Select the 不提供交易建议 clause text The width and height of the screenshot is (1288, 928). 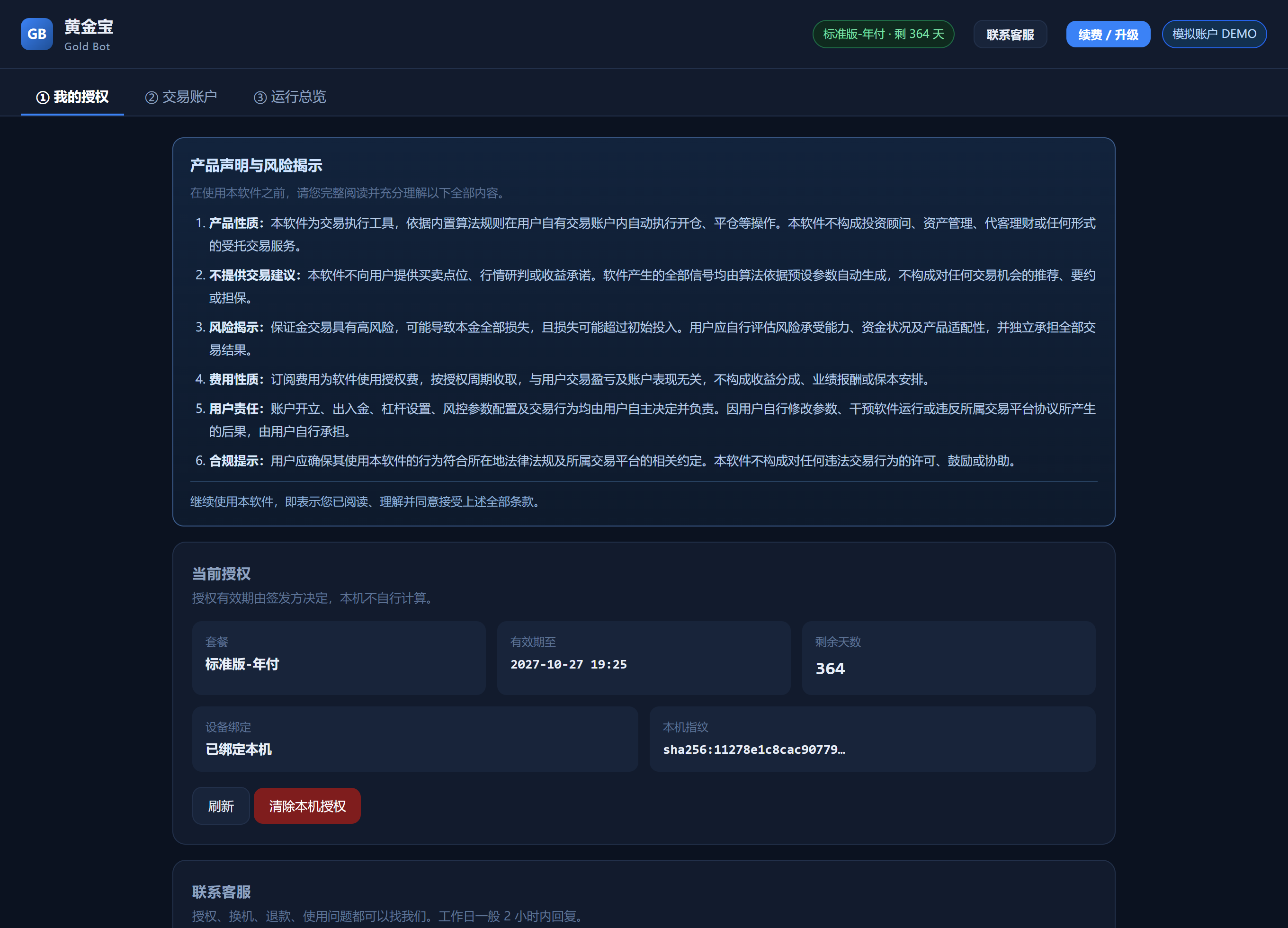click(x=652, y=286)
